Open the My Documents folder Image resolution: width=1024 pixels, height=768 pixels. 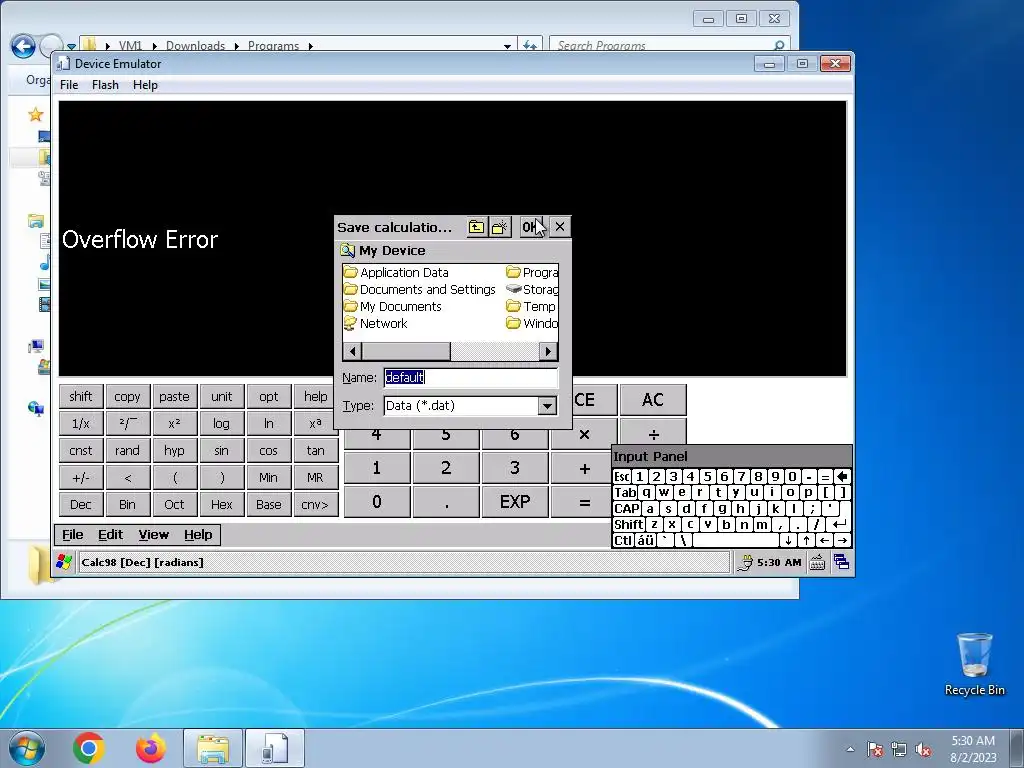click(393, 306)
